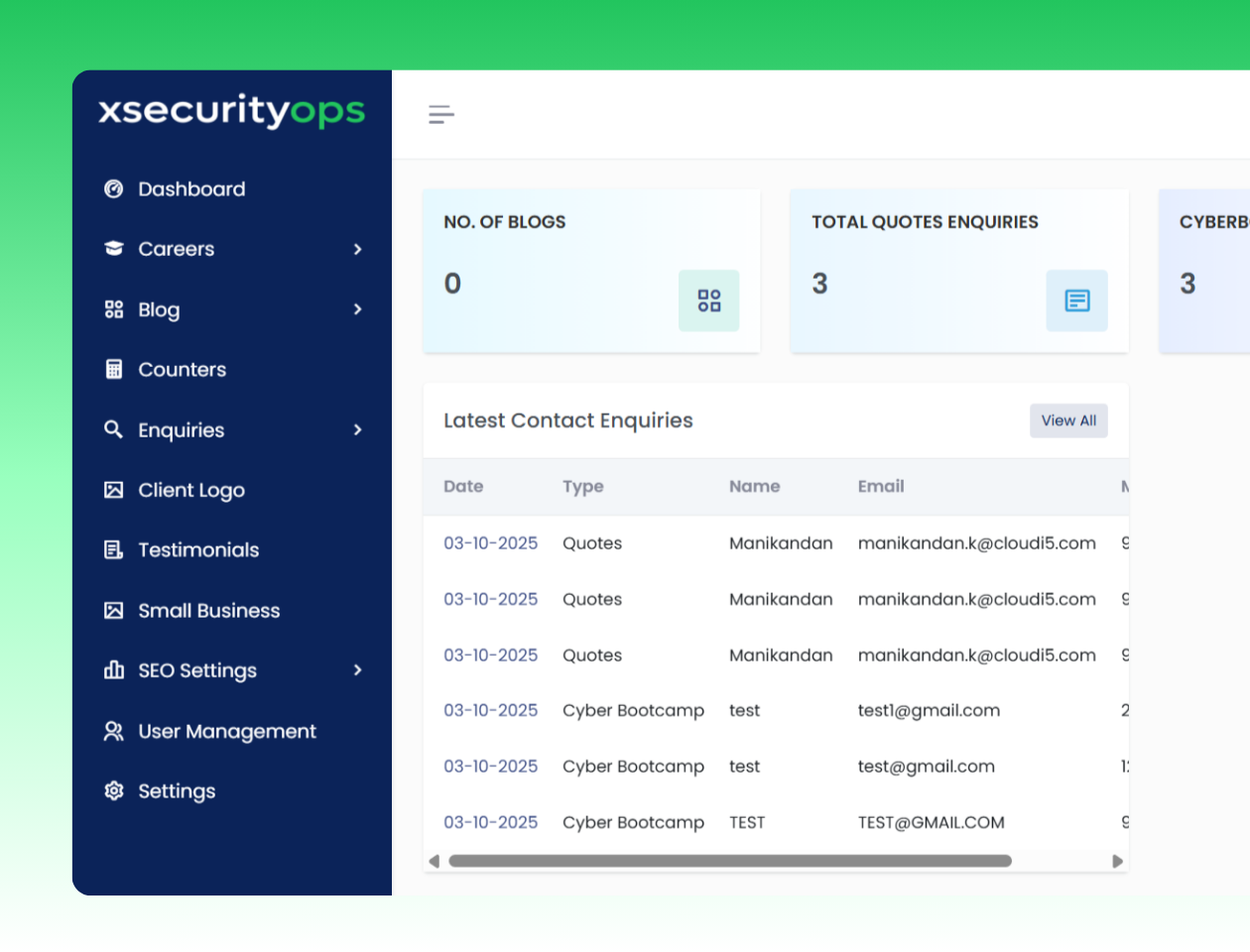The width and height of the screenshot is (1250, 952).
Task: Click the Dashboard gauge icon
Action: [x=114, y=188]
